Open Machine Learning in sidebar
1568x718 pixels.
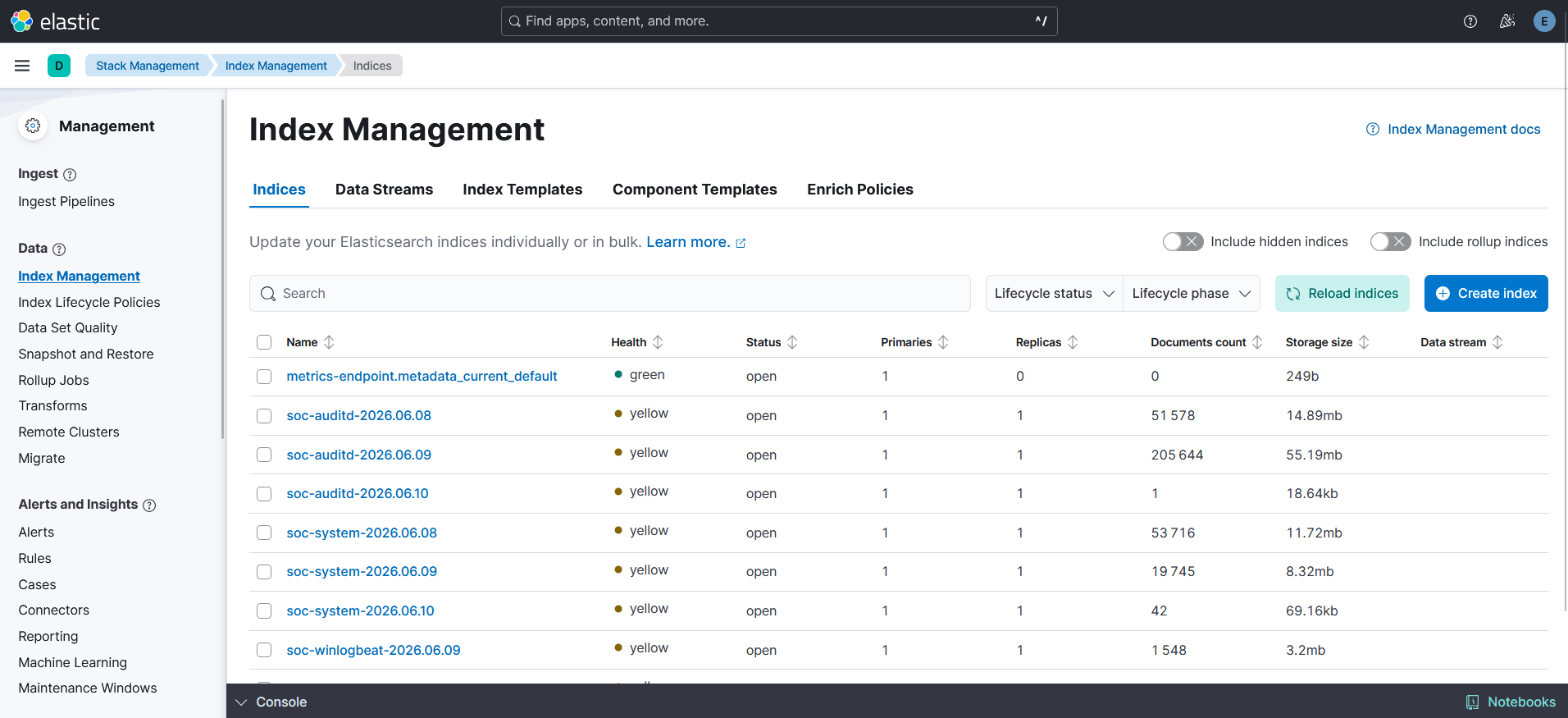(x=73, y=663)
